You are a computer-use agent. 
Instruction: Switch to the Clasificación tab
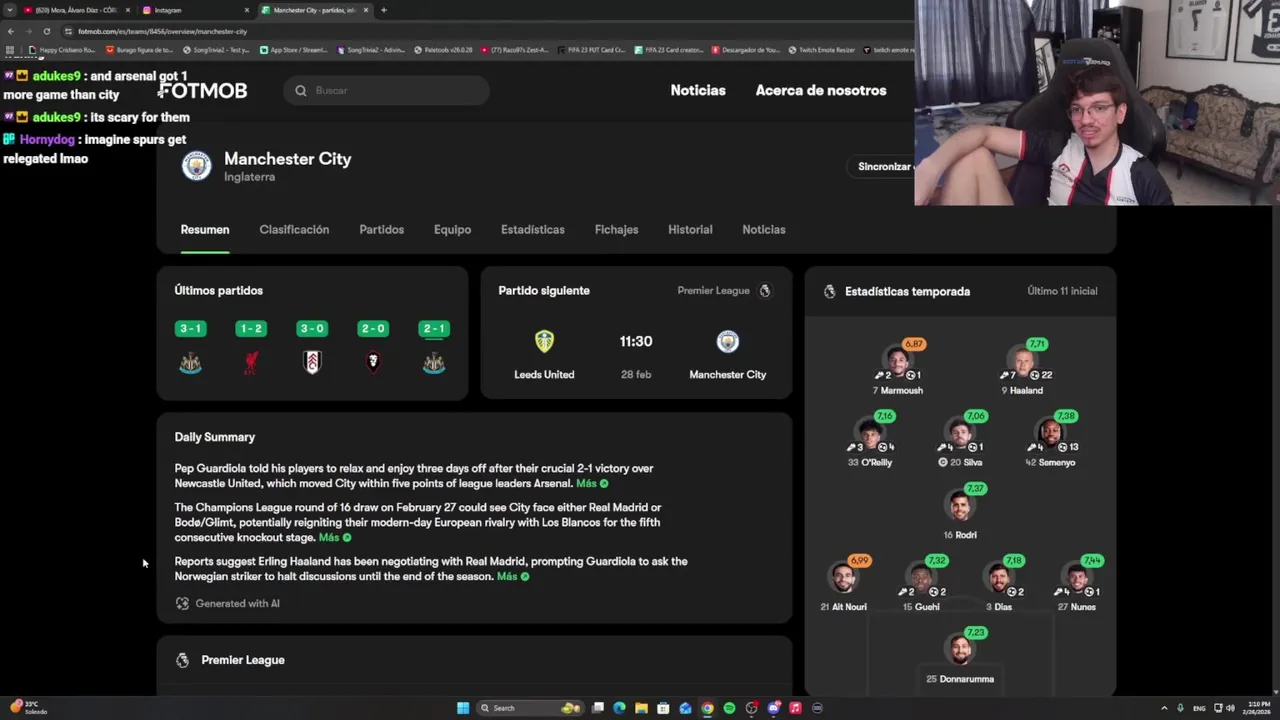pyautogui.click(x=294, y=230)
